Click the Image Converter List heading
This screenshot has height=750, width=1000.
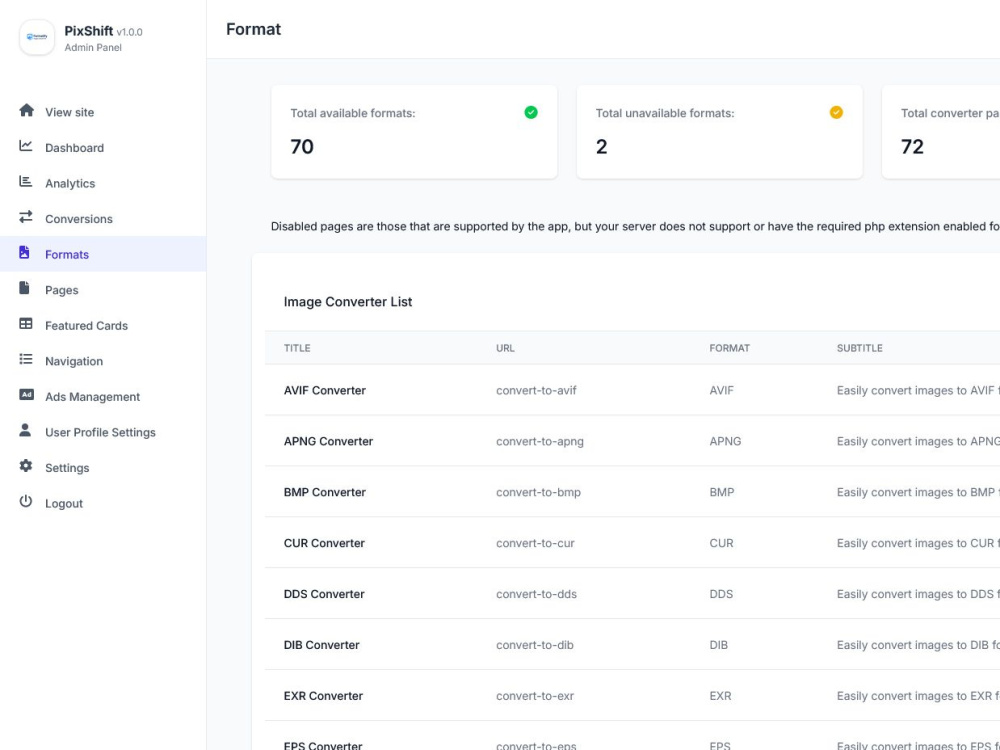tap(348, 302)
